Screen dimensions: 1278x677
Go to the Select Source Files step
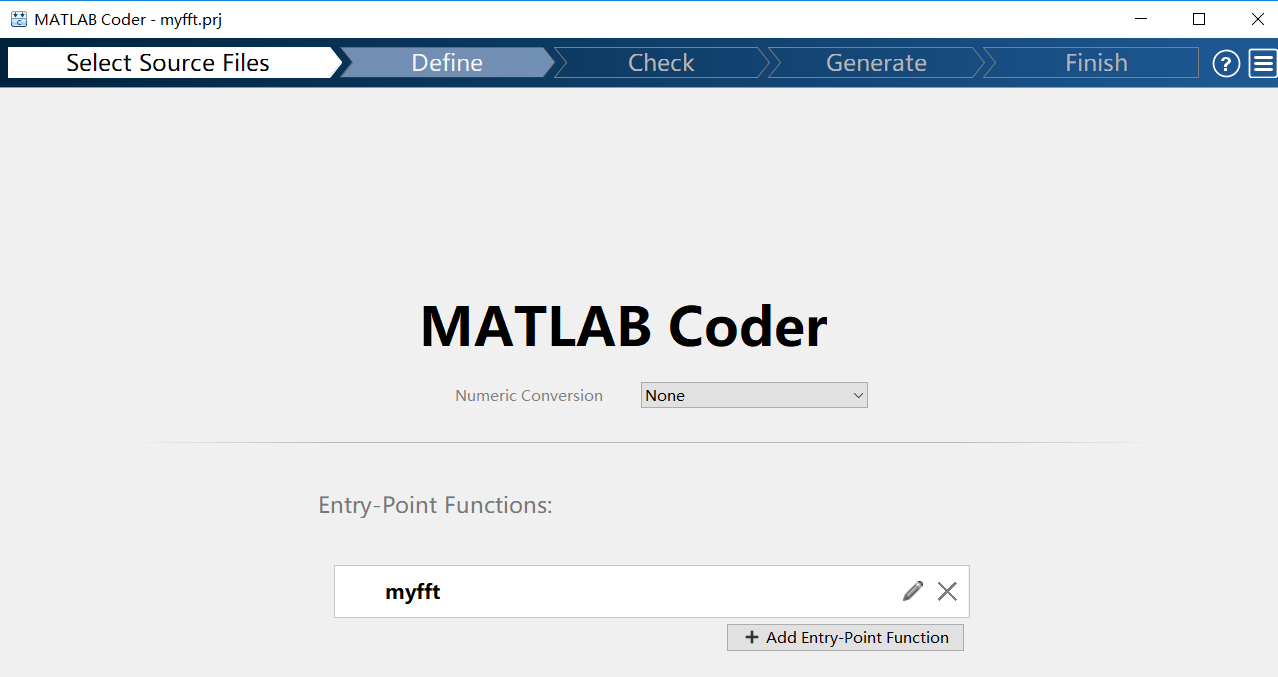[x=168, y=63]
